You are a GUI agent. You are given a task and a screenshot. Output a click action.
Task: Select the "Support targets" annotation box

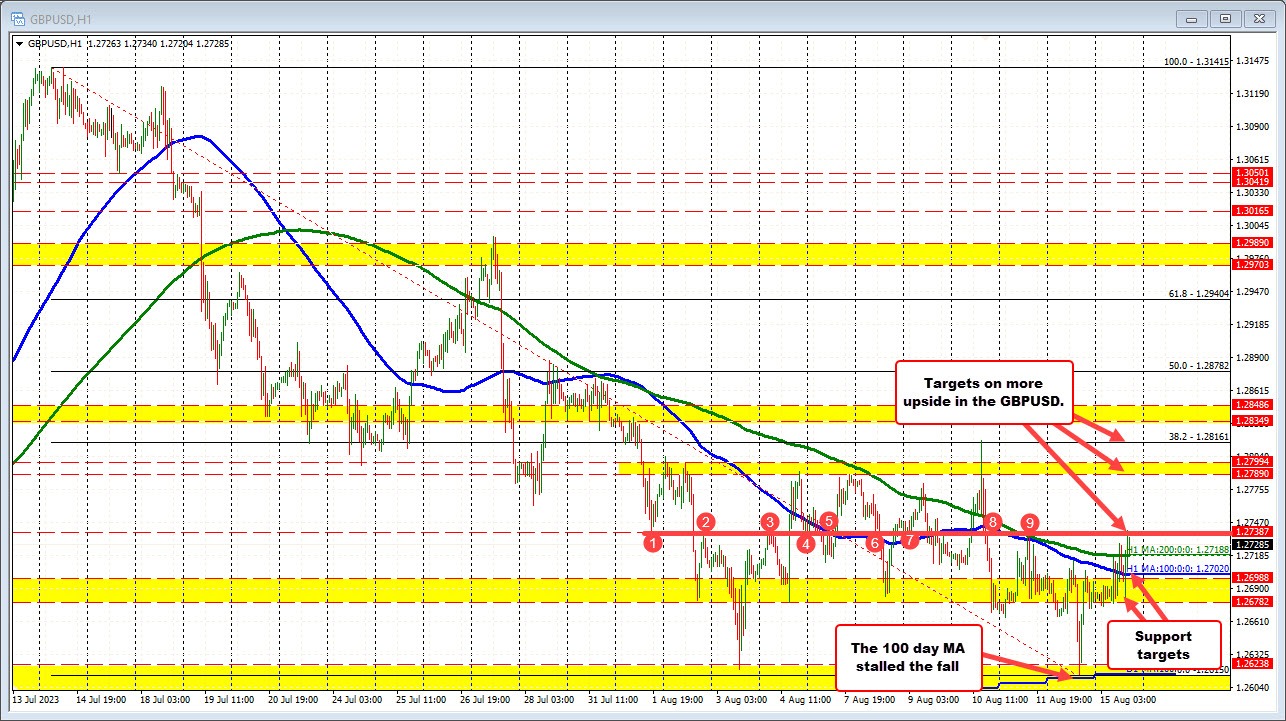[1164, 646]
